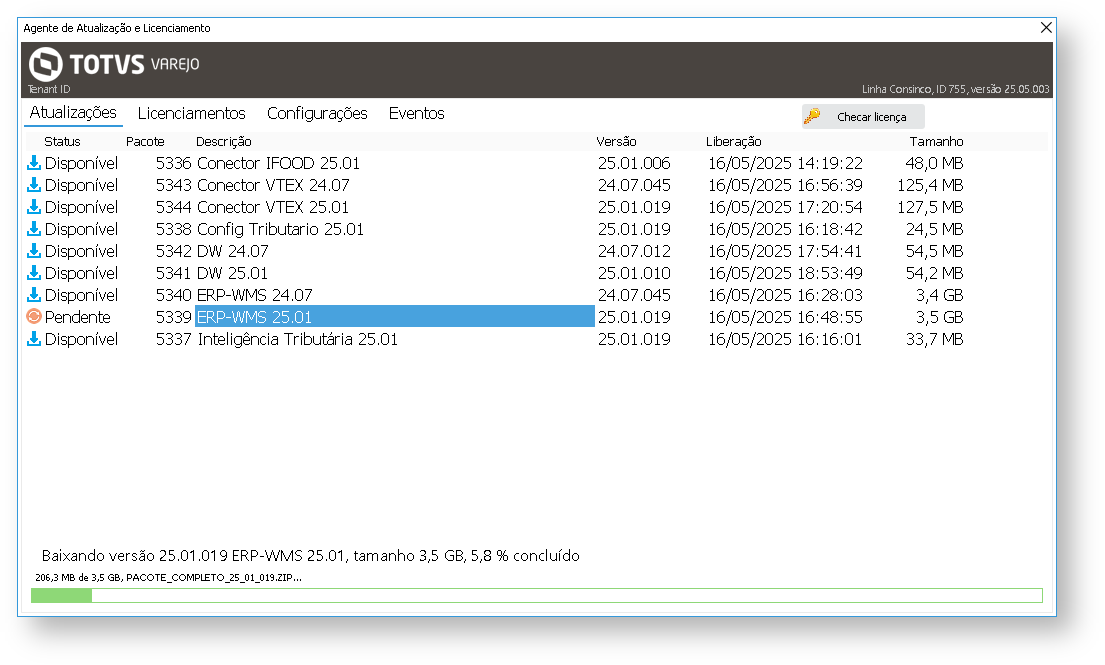Sort by the Pacote column header
The image size is (1105, 665).
pos(145,142)
